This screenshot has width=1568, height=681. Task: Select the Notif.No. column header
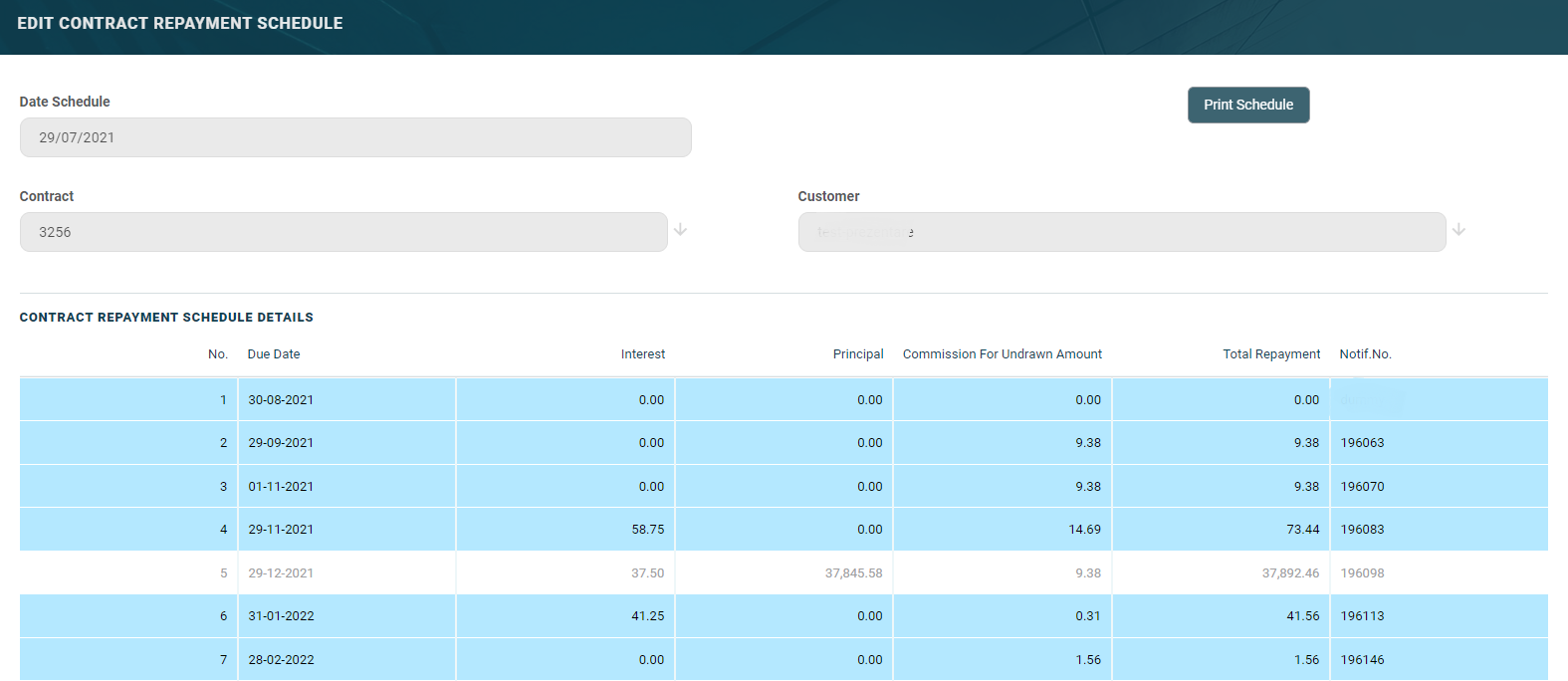[x=1365, y=354]
